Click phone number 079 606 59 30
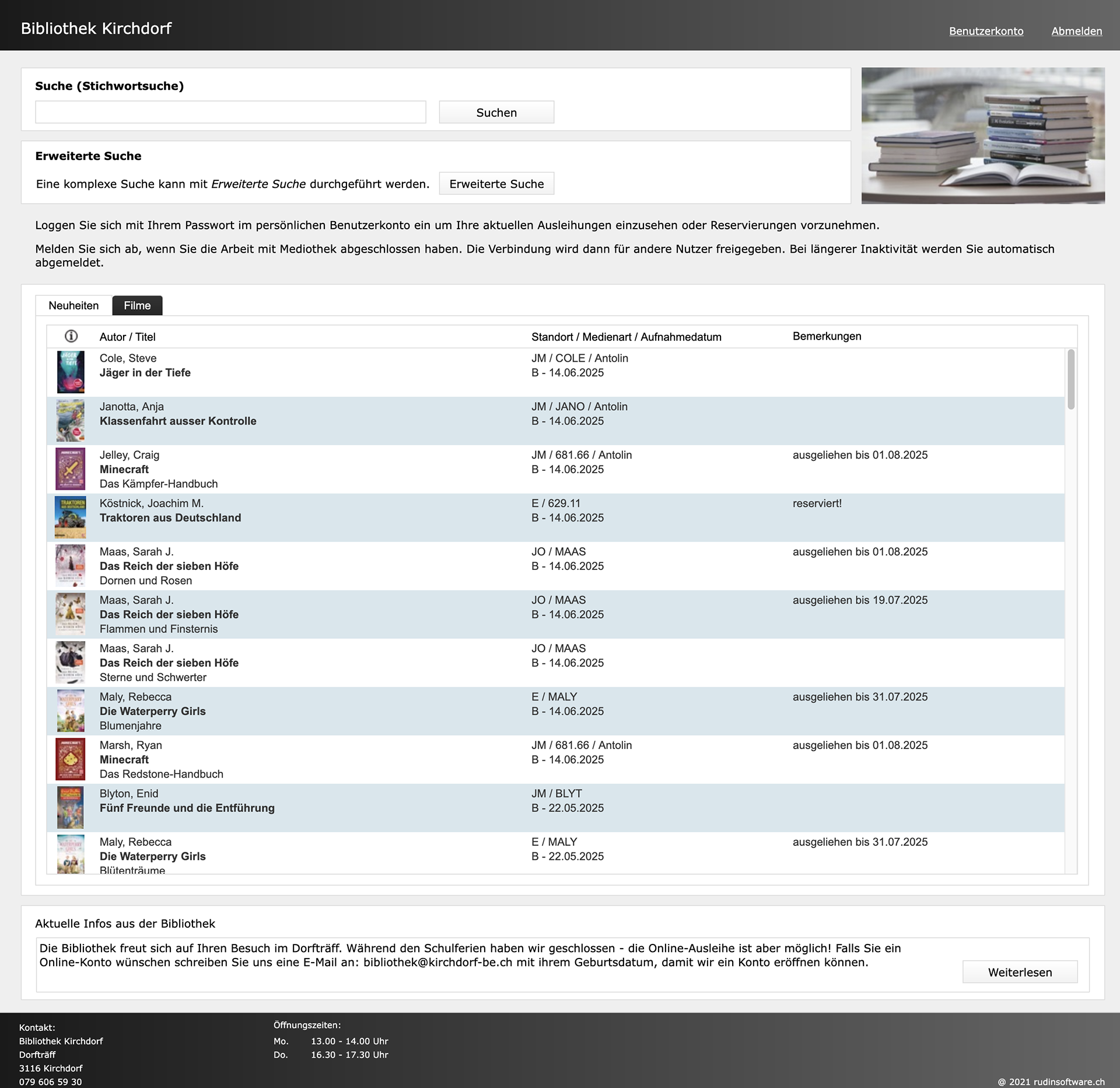Image resolution: width=1120 pixels, height=1088 pixels. click(50, 1082)
